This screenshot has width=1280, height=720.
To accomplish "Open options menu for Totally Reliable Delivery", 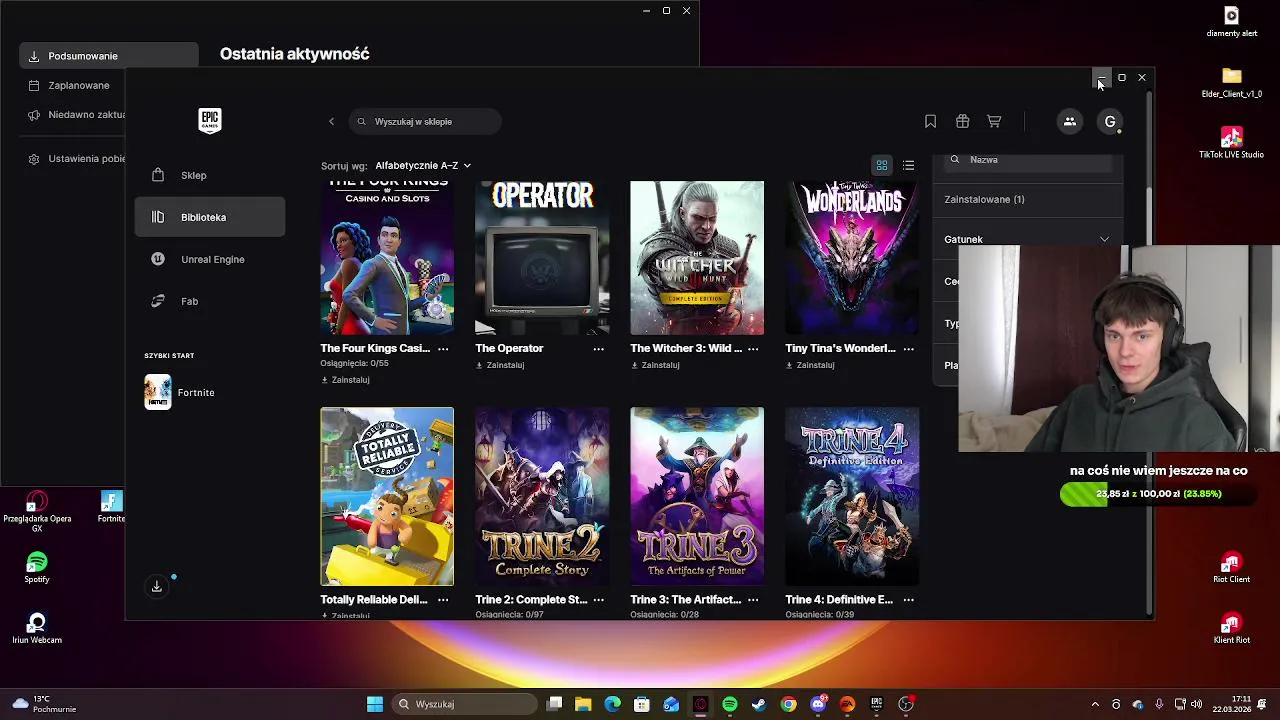I will click(x=443, y=600).
